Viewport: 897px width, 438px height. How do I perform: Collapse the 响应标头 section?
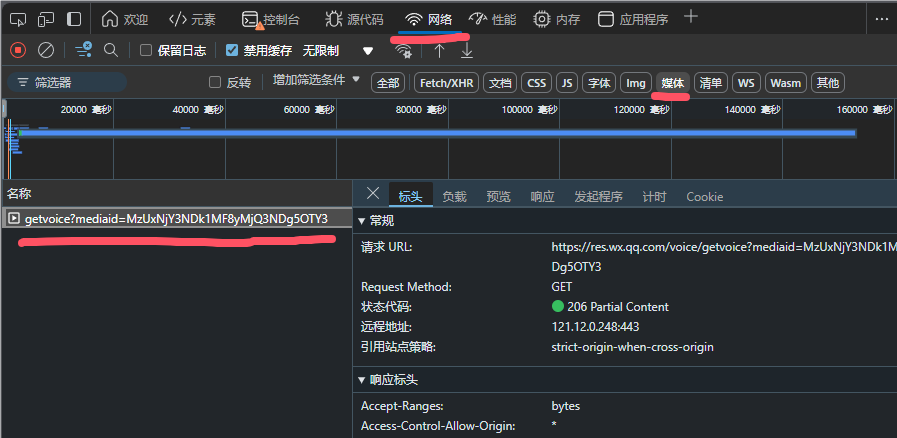(362, 380)
